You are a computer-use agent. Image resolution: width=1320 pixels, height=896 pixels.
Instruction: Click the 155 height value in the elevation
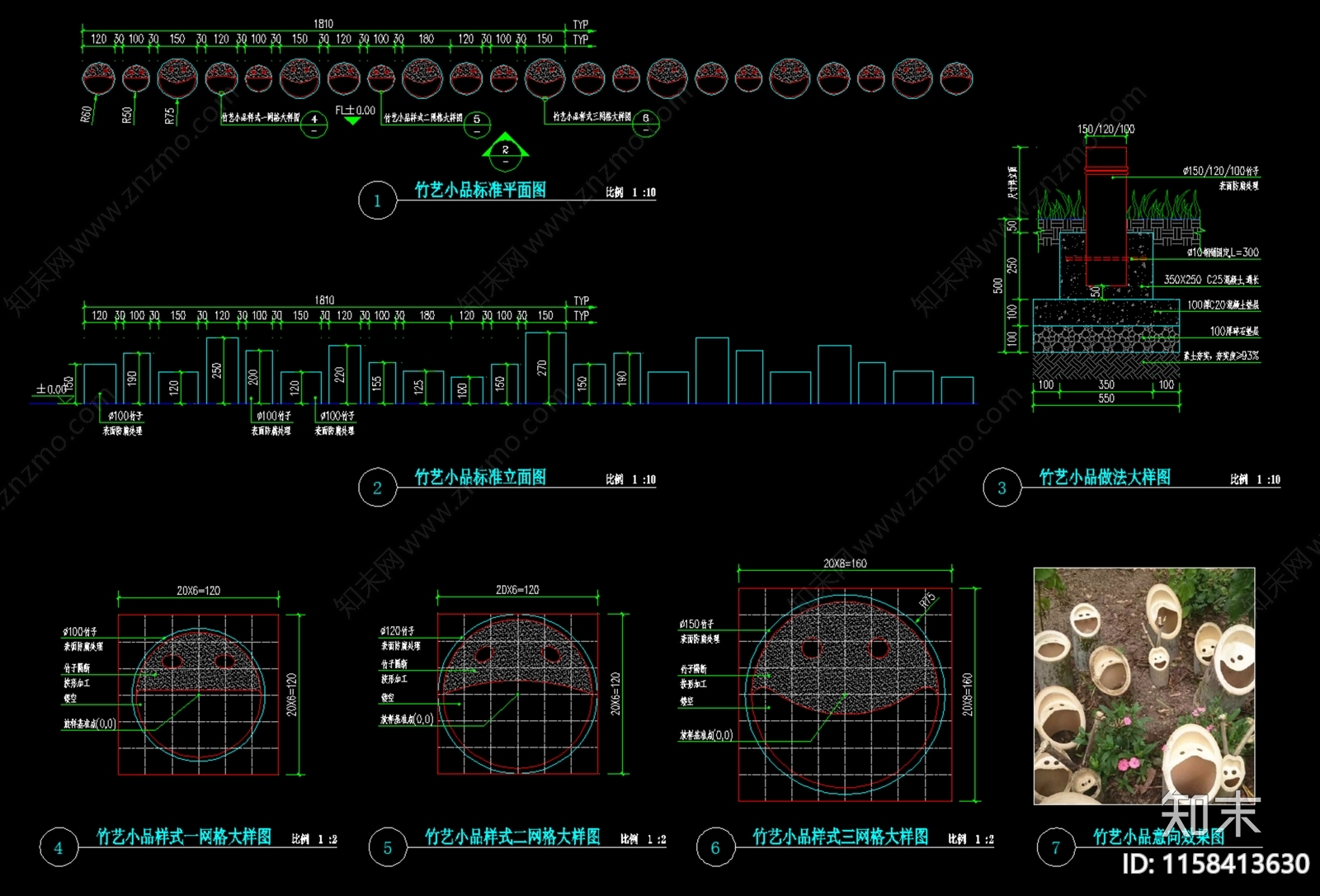click(x=377, y=384)
